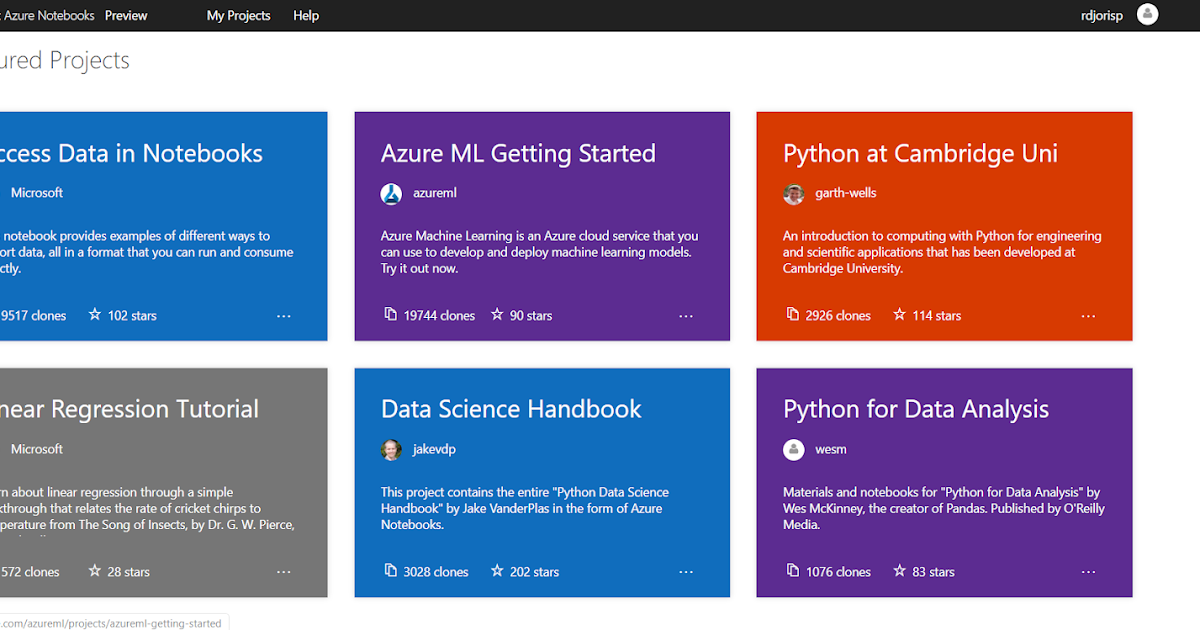The width and height of the screenshot is (1200, 630).
Task: Click wesm's avatar on Python for Data Analysis
Action: [793, 450]
